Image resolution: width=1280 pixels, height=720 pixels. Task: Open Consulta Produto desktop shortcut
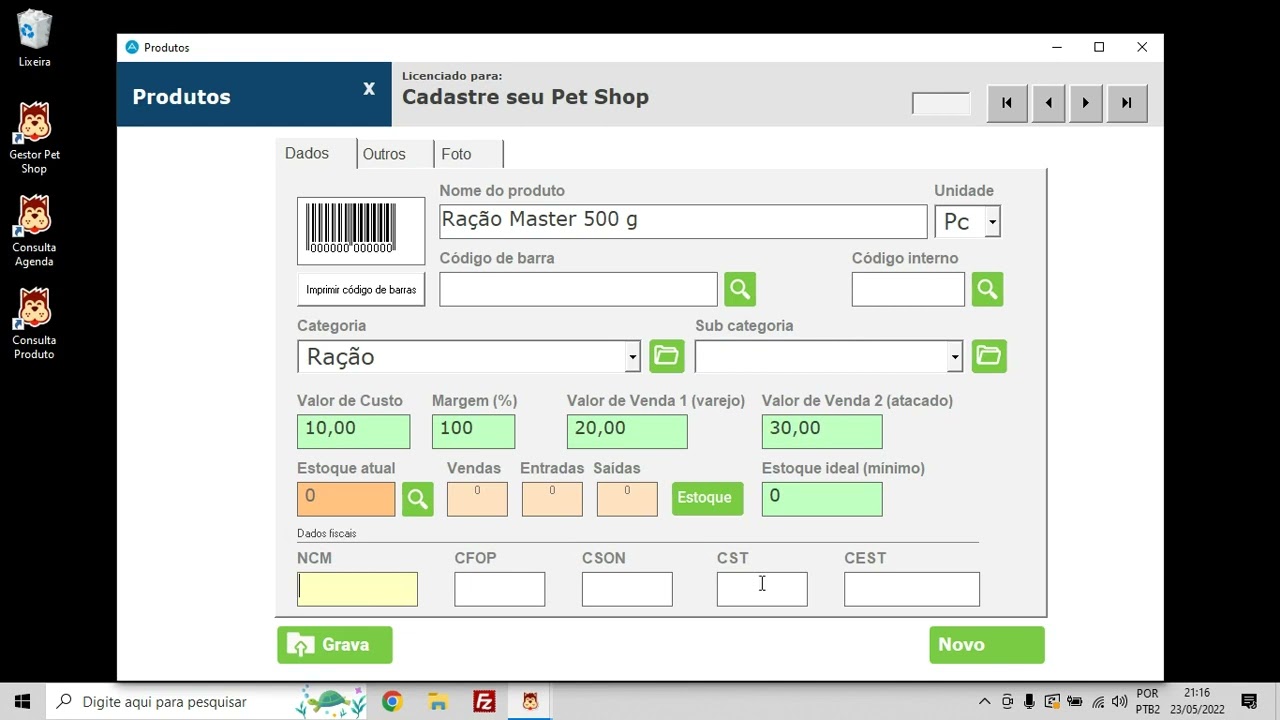[x=34, y=324]
